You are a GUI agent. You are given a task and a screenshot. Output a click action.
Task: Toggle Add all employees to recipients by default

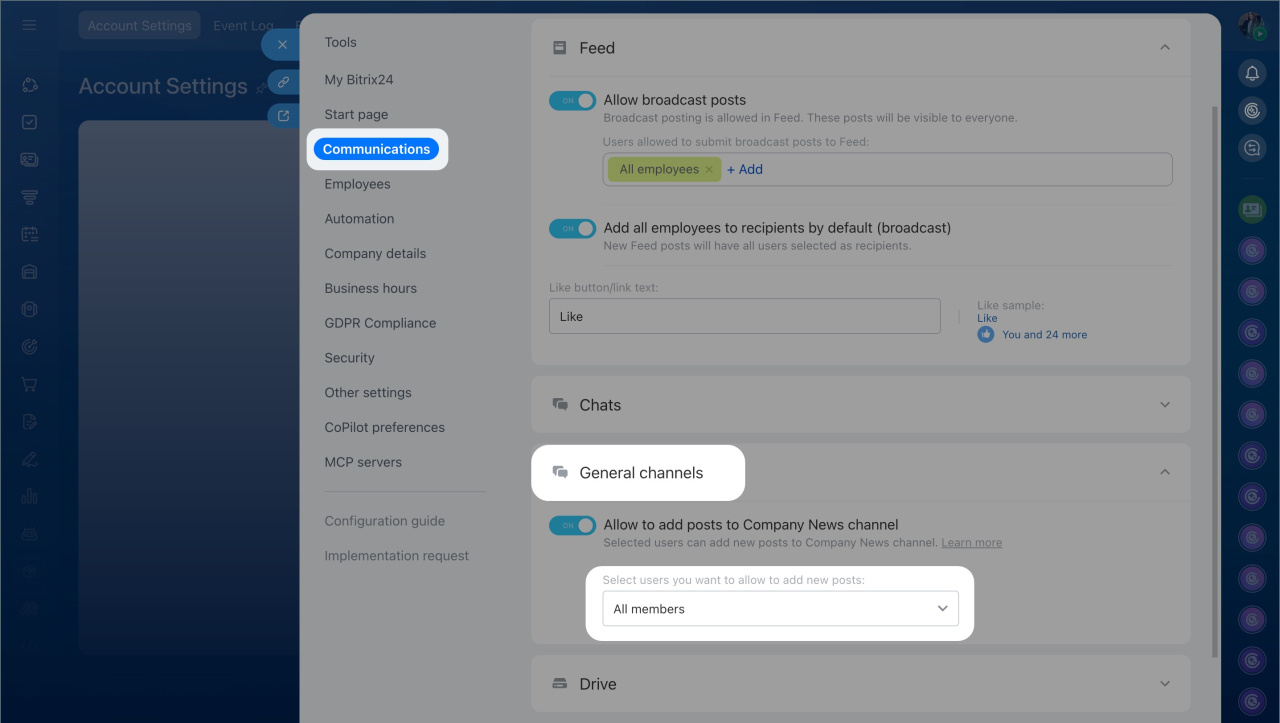pyautogui.click(x=572, y=229)
